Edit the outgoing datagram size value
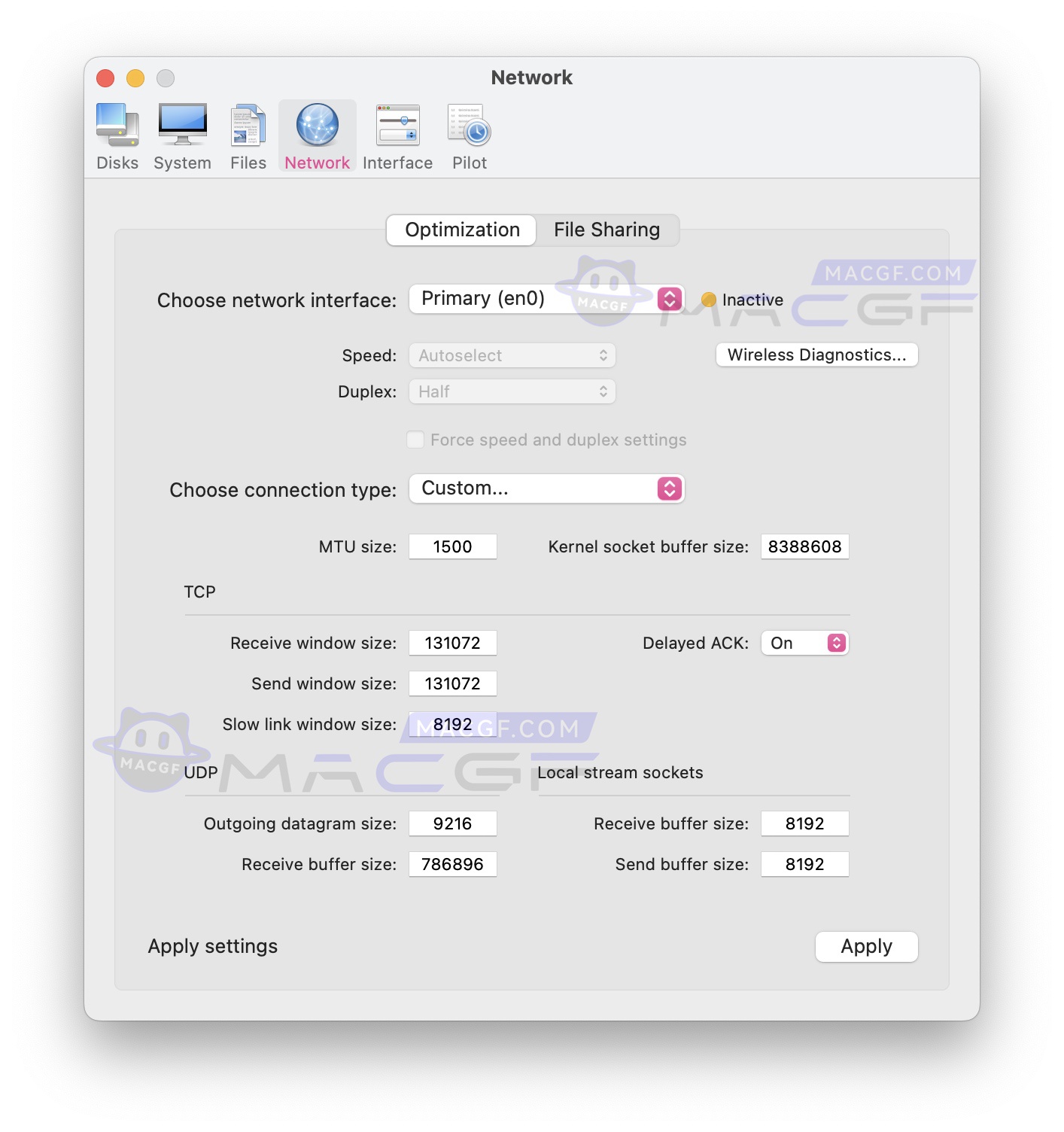 point(452,823)
